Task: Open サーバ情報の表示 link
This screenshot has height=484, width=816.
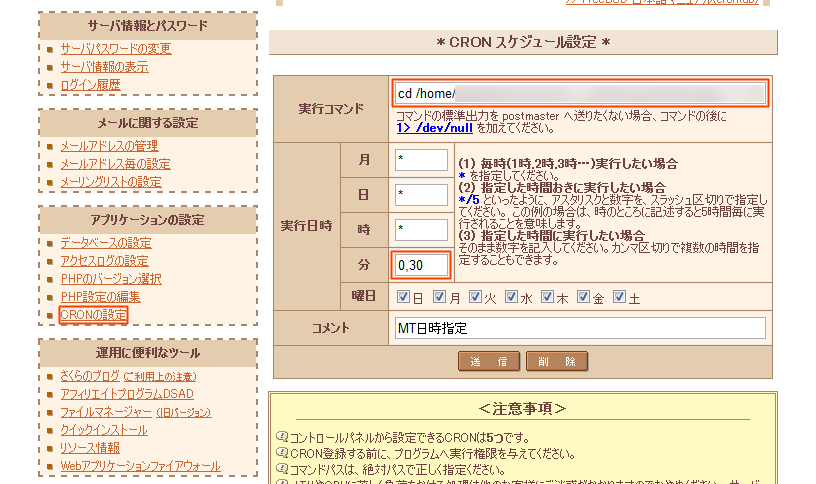Action: pos(104,67)
